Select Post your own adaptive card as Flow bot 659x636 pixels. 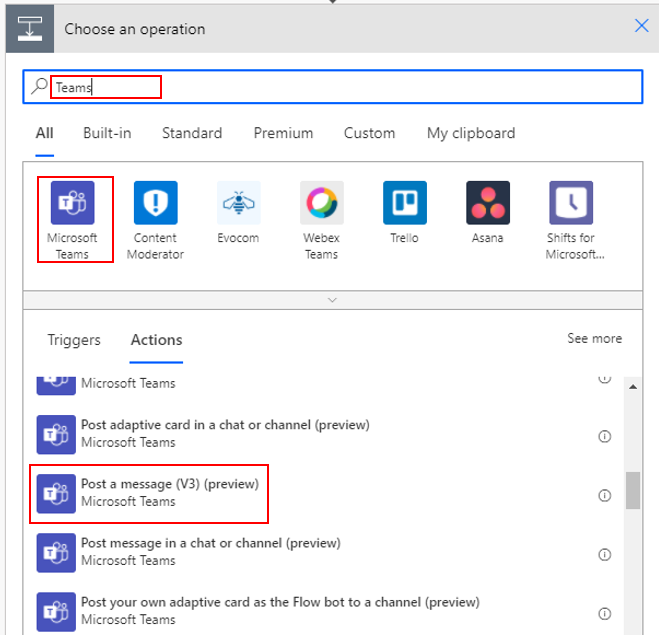coord(280,602)
